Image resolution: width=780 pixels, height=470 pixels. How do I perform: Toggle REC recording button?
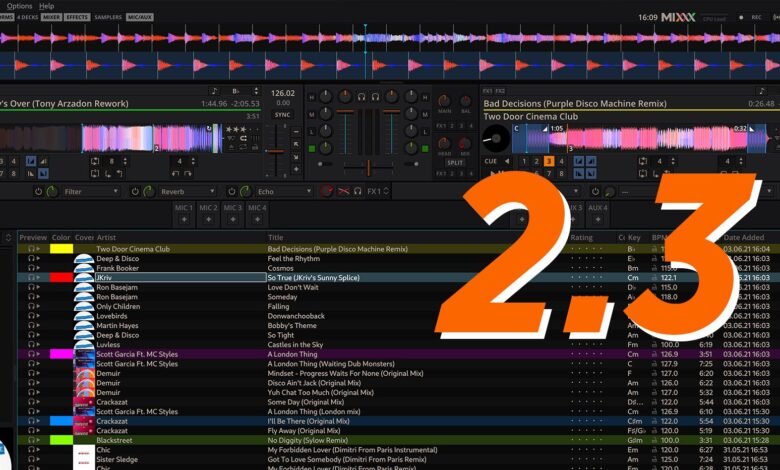(x=756, y=17)
